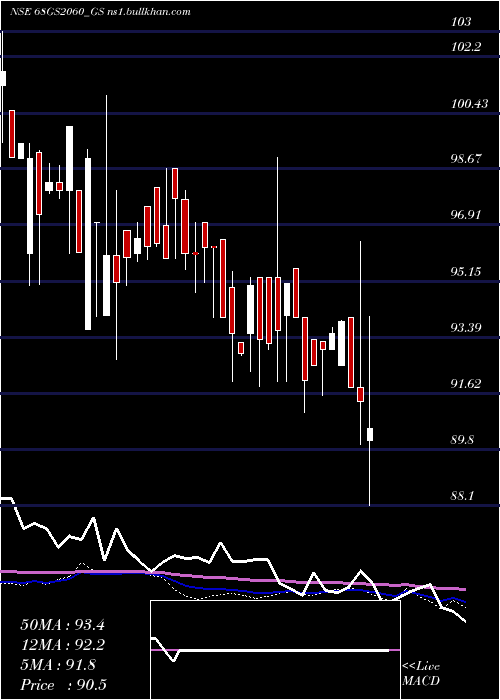Click the 50MA : 93.4 reading

pos(62,625)
